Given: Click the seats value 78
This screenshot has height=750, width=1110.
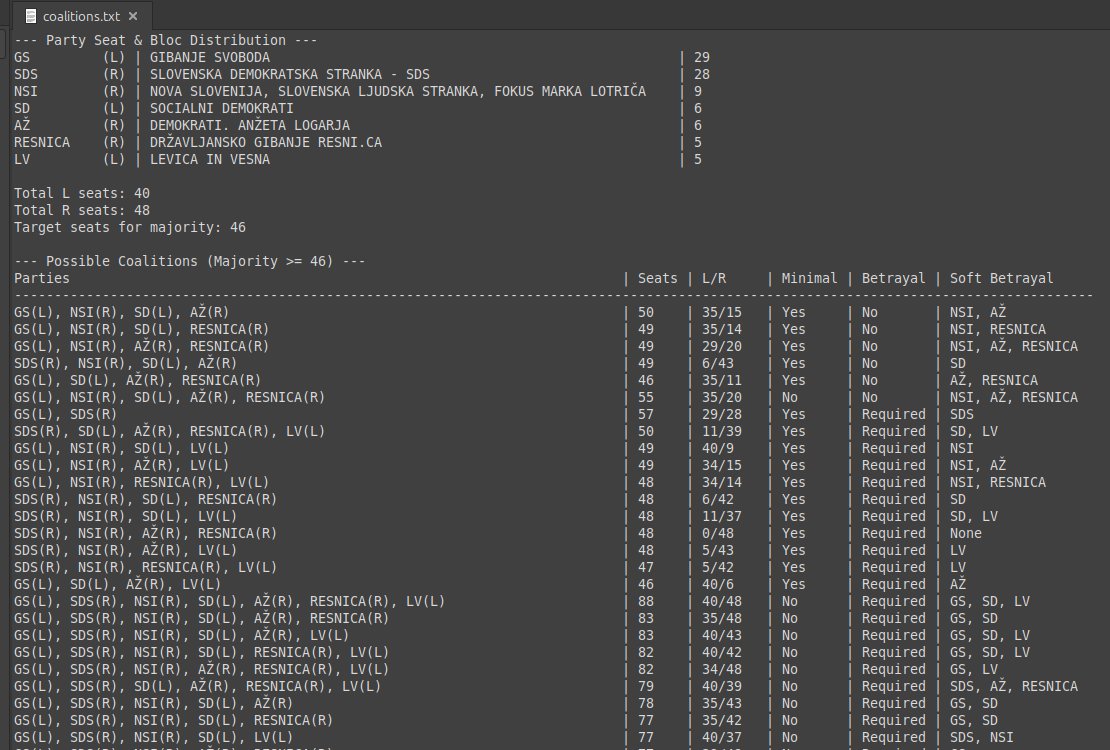Looking at the screenshot, I should pyautogui.click(x=646, y=703).
